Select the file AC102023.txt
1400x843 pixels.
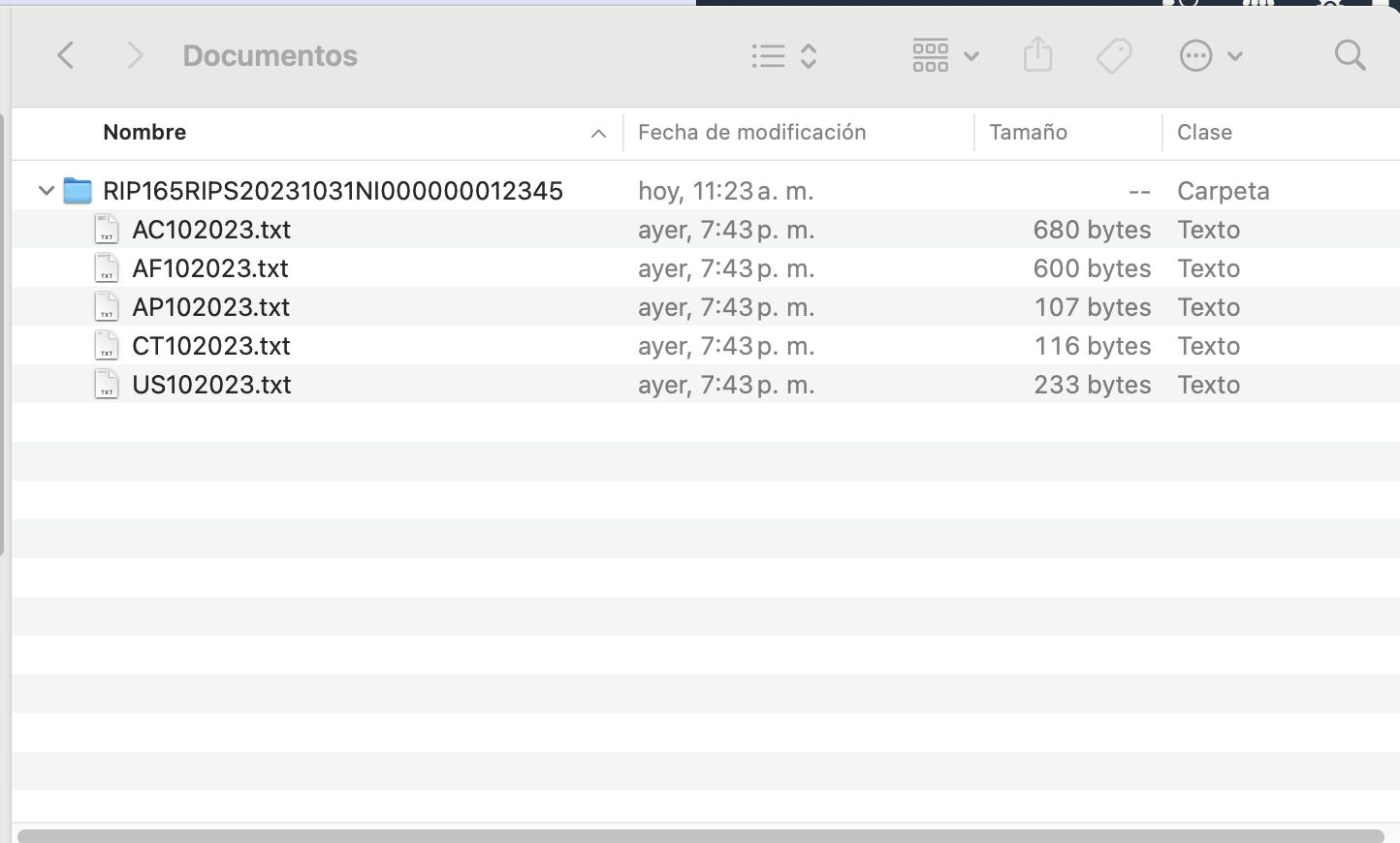pyautogui.click(x=211, y=230)
